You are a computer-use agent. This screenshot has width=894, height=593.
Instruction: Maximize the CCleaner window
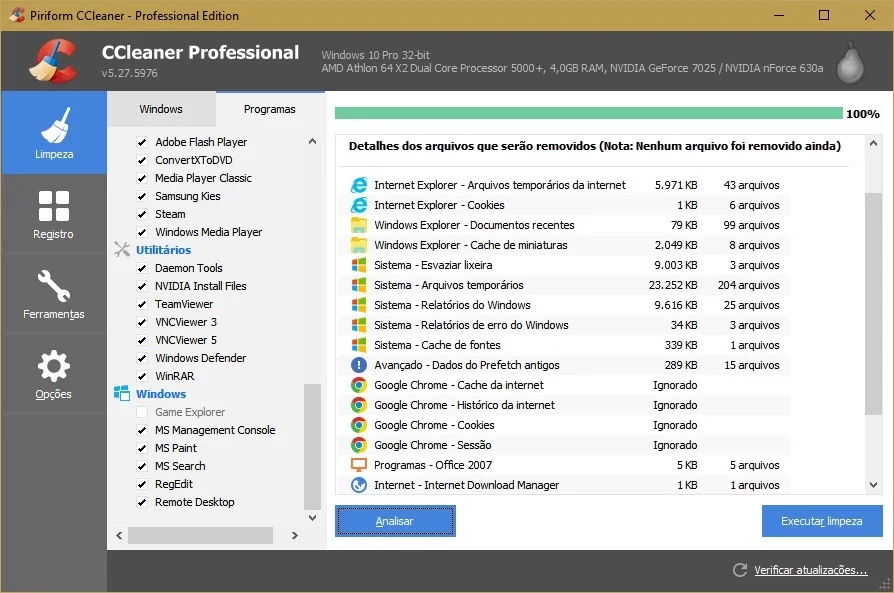coord(824,15)
